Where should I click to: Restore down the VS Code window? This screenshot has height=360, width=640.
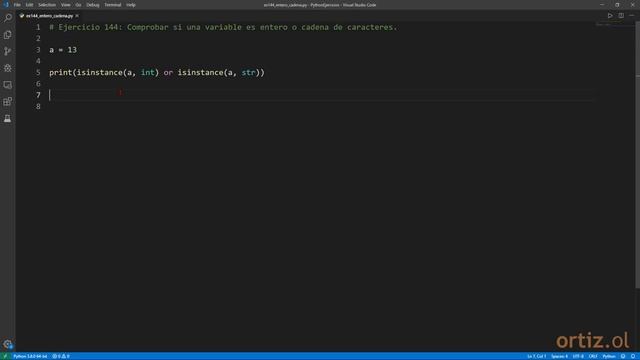pyautogui.click(x=617, y=5)
